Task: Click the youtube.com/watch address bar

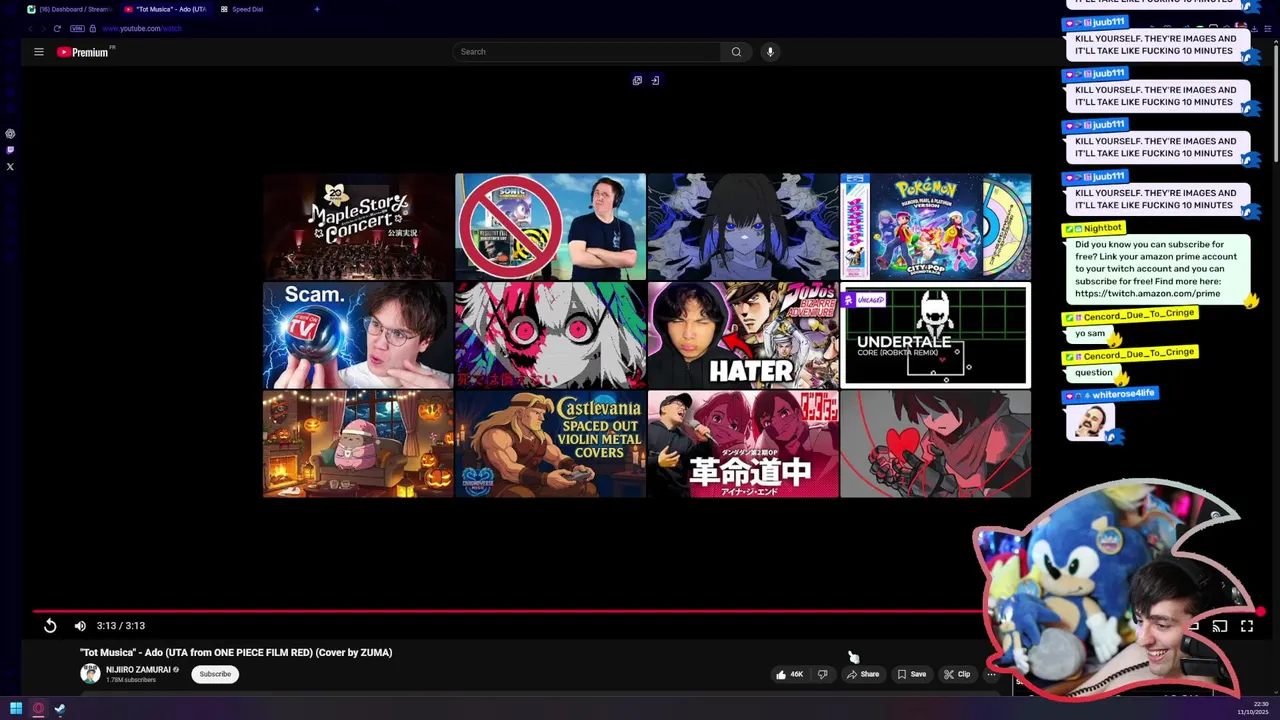Action: pos(142,28)
